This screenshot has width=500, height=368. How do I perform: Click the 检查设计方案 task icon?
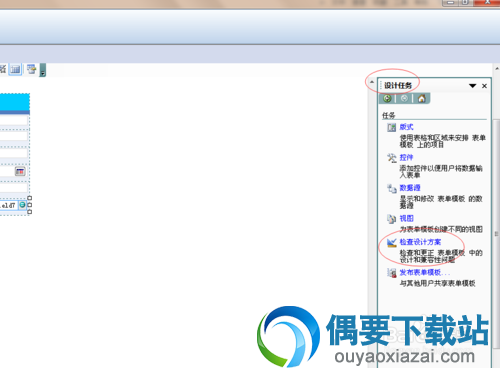pyautogui.click(x=391, y=242)
